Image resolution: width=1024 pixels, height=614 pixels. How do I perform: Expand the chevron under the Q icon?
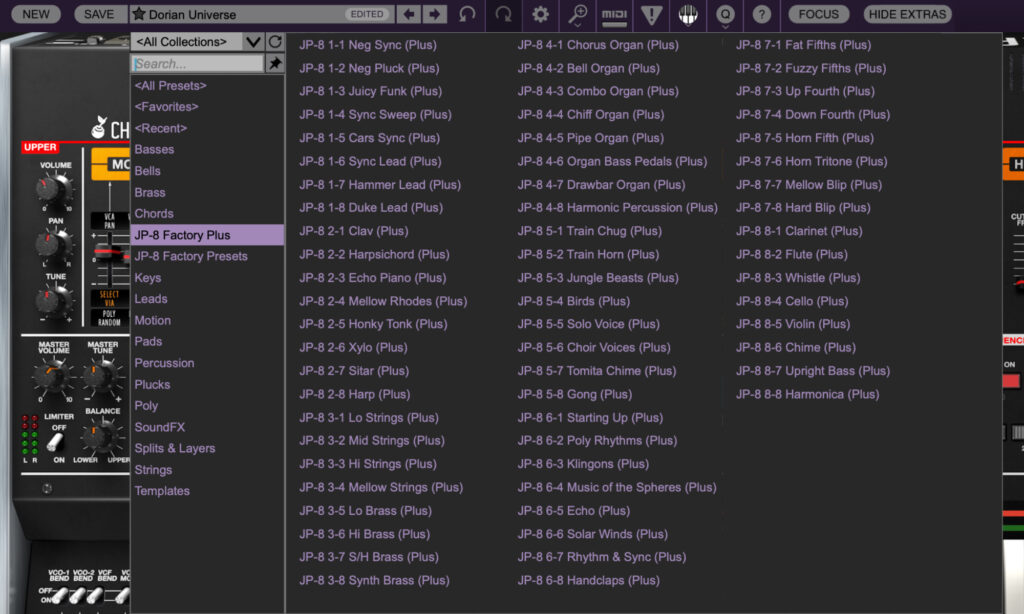coord(725,25)
